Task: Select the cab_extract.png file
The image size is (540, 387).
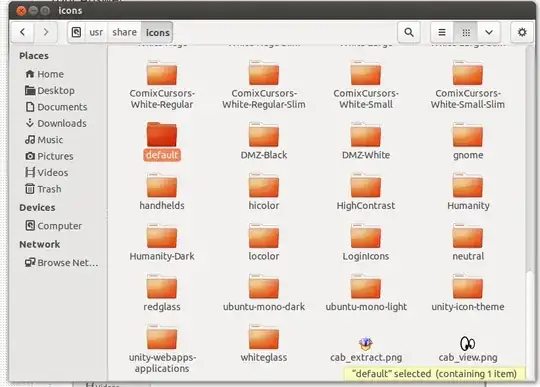Action: coord(366,349)
